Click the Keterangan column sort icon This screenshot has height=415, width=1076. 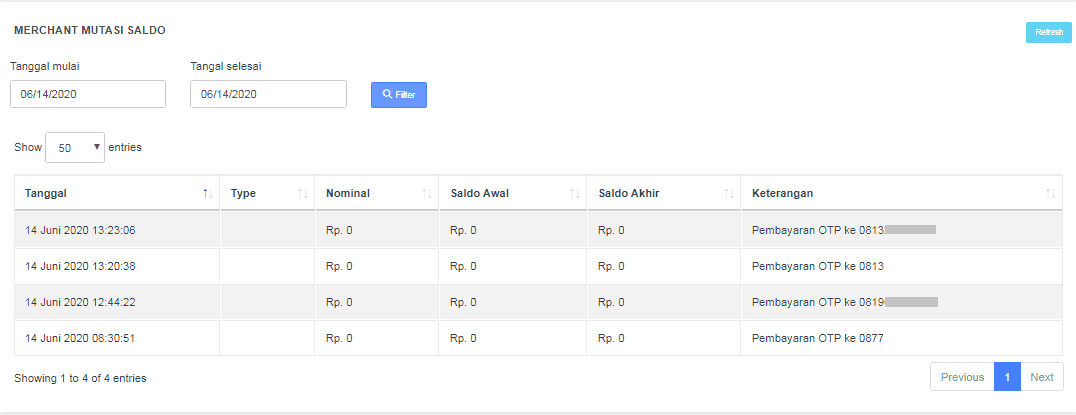click(x=1050, y=193)
